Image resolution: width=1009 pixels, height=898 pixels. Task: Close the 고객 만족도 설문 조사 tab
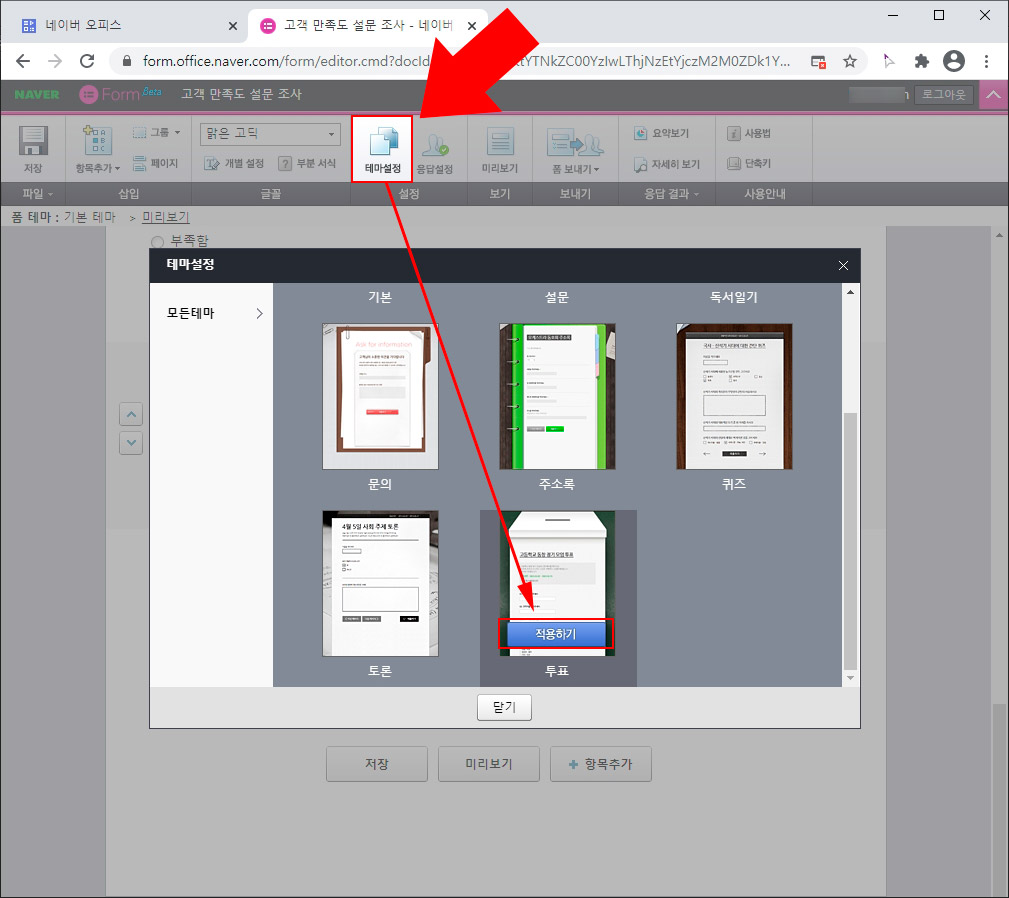[472, 26]
